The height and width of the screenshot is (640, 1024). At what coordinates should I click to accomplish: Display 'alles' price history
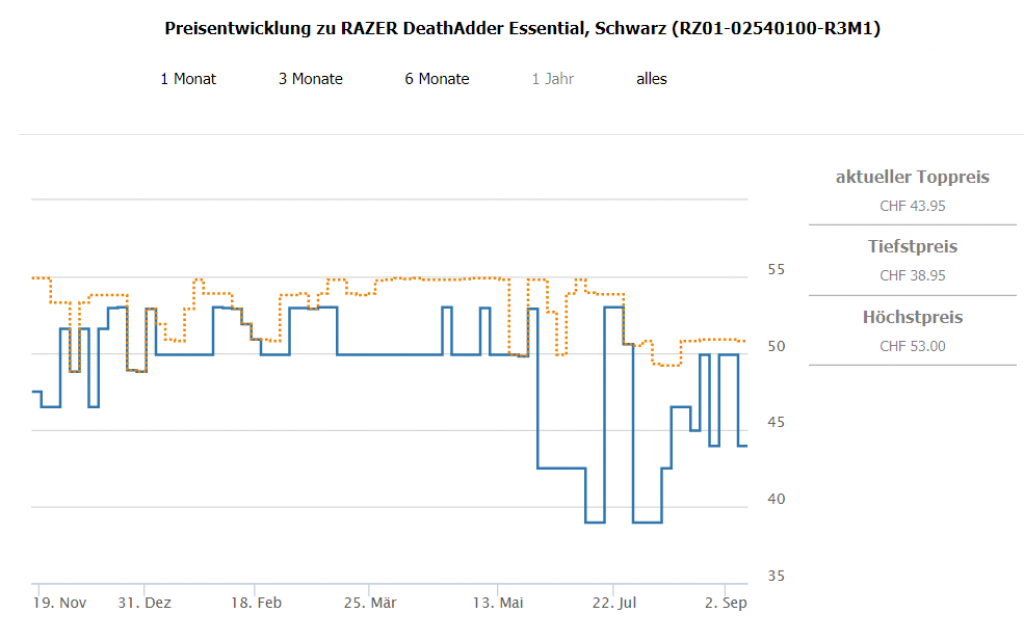[x=651, y=79]
